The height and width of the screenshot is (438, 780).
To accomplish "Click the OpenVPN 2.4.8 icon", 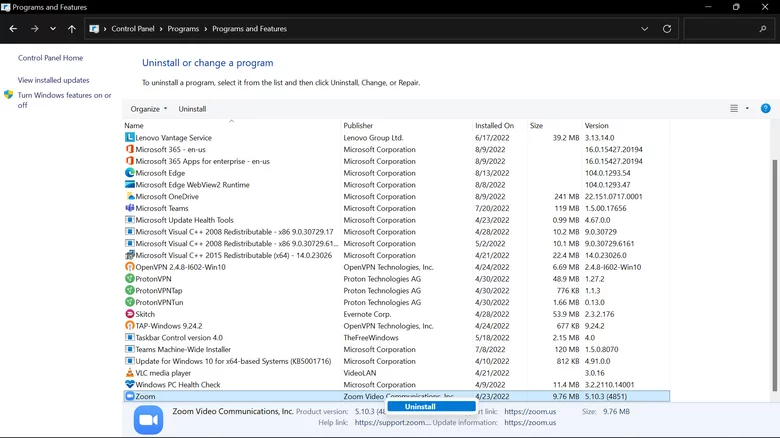I will (129, 267).
